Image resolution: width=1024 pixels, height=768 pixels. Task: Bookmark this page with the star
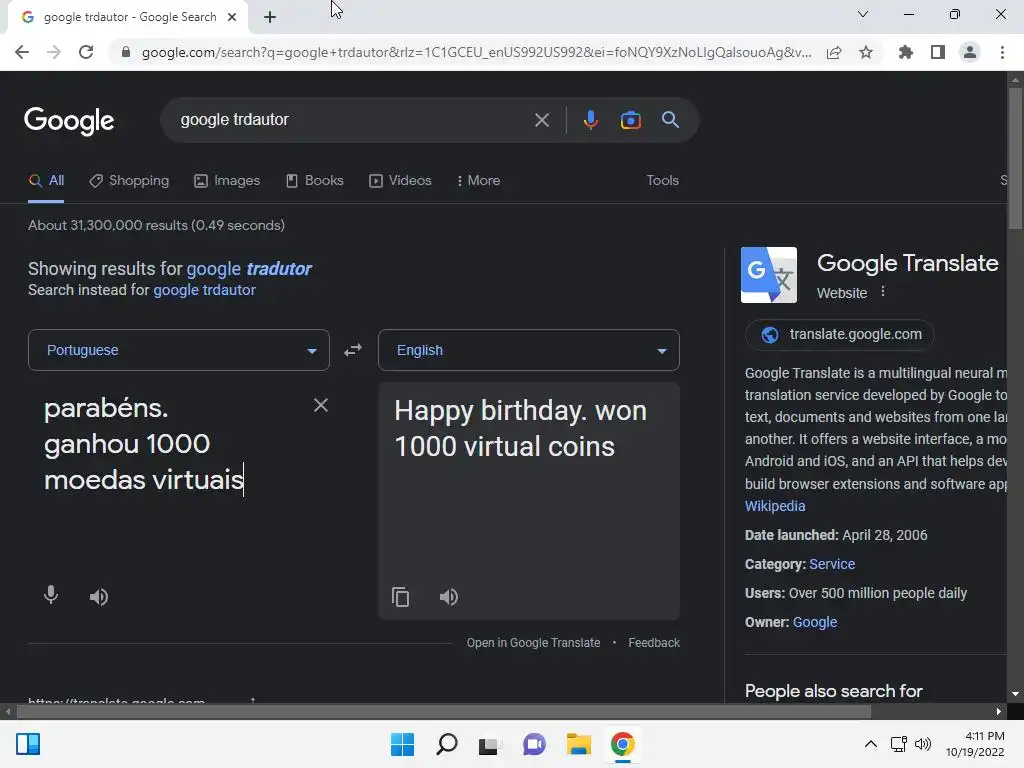tap(866, 52)
